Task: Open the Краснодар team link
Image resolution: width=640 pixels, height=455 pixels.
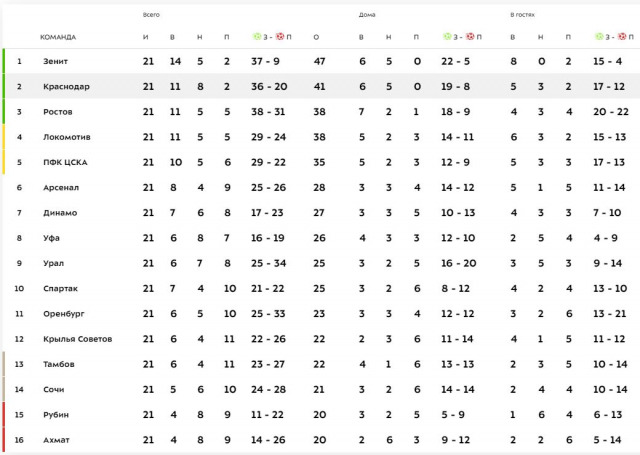Action: (x=66, y=86)
